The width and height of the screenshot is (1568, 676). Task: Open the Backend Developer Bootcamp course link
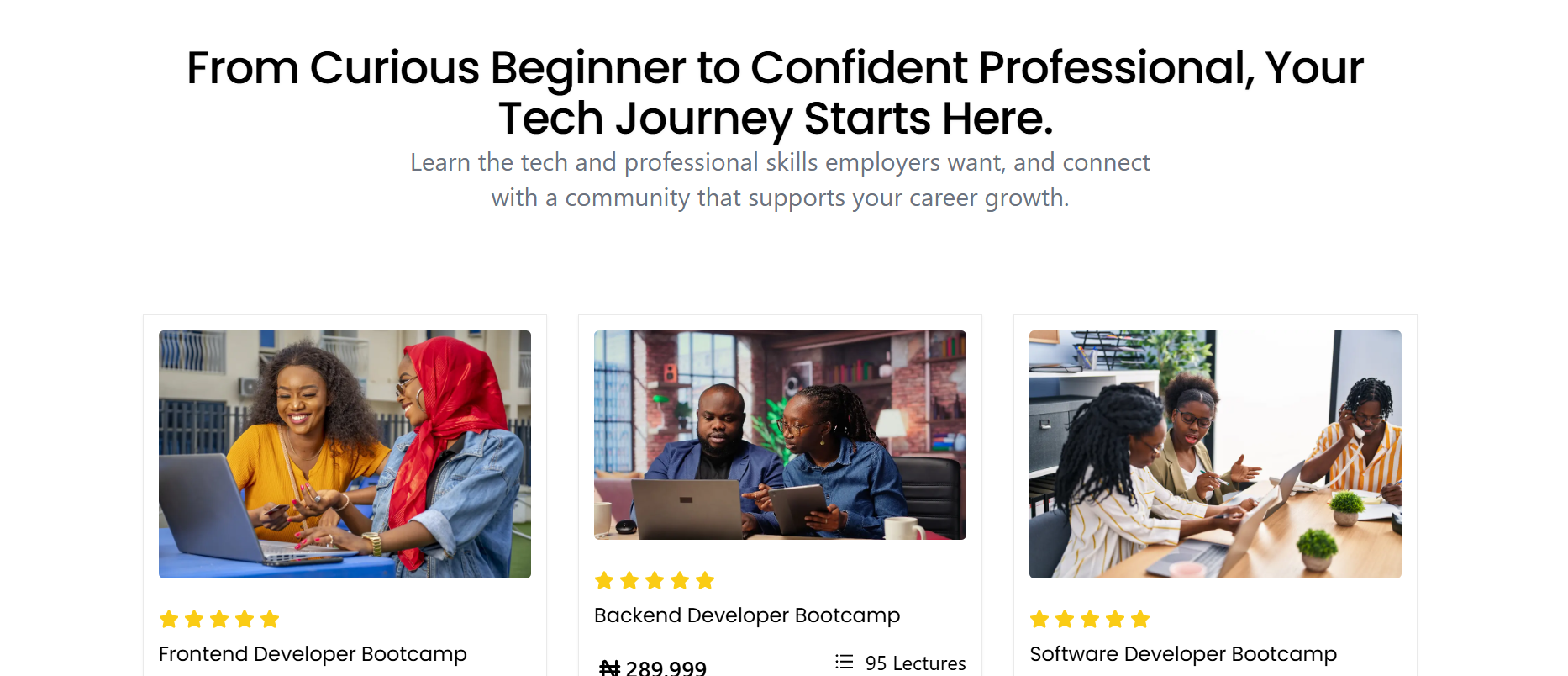[746, 615]
